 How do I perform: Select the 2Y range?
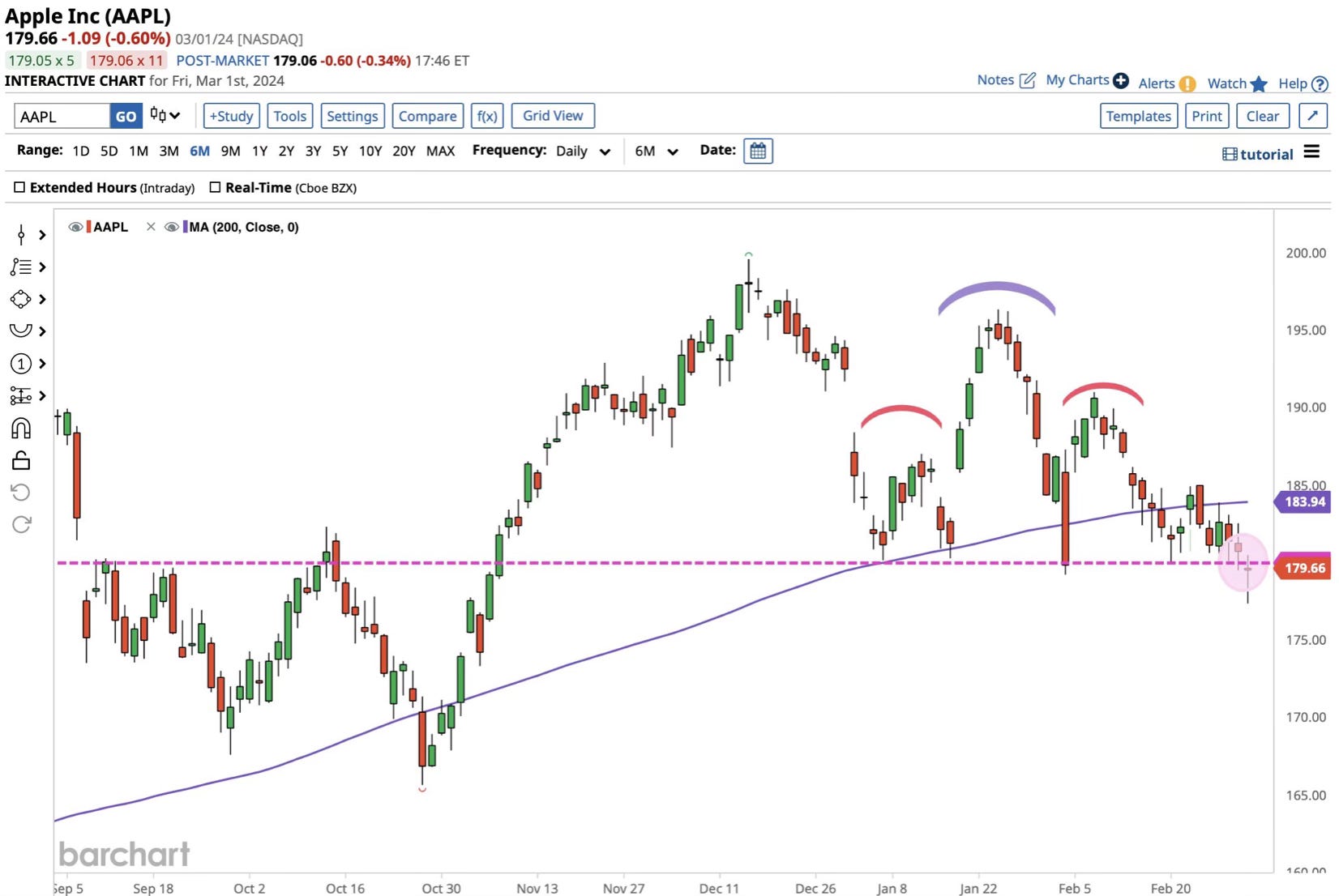286,151
